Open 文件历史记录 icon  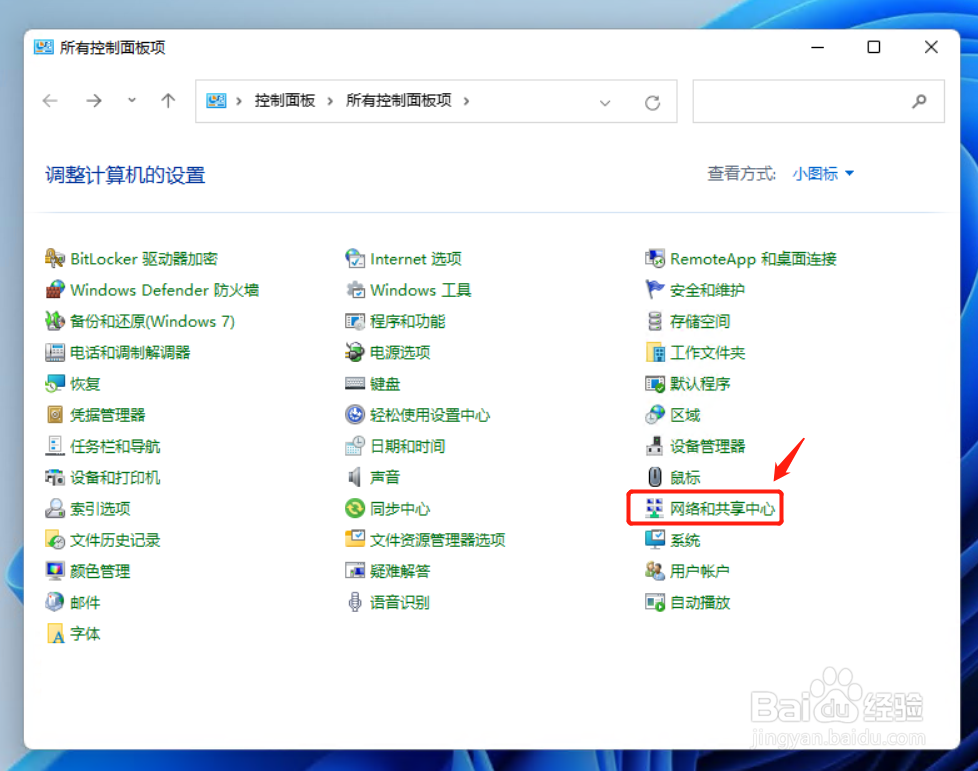point(55,540)
